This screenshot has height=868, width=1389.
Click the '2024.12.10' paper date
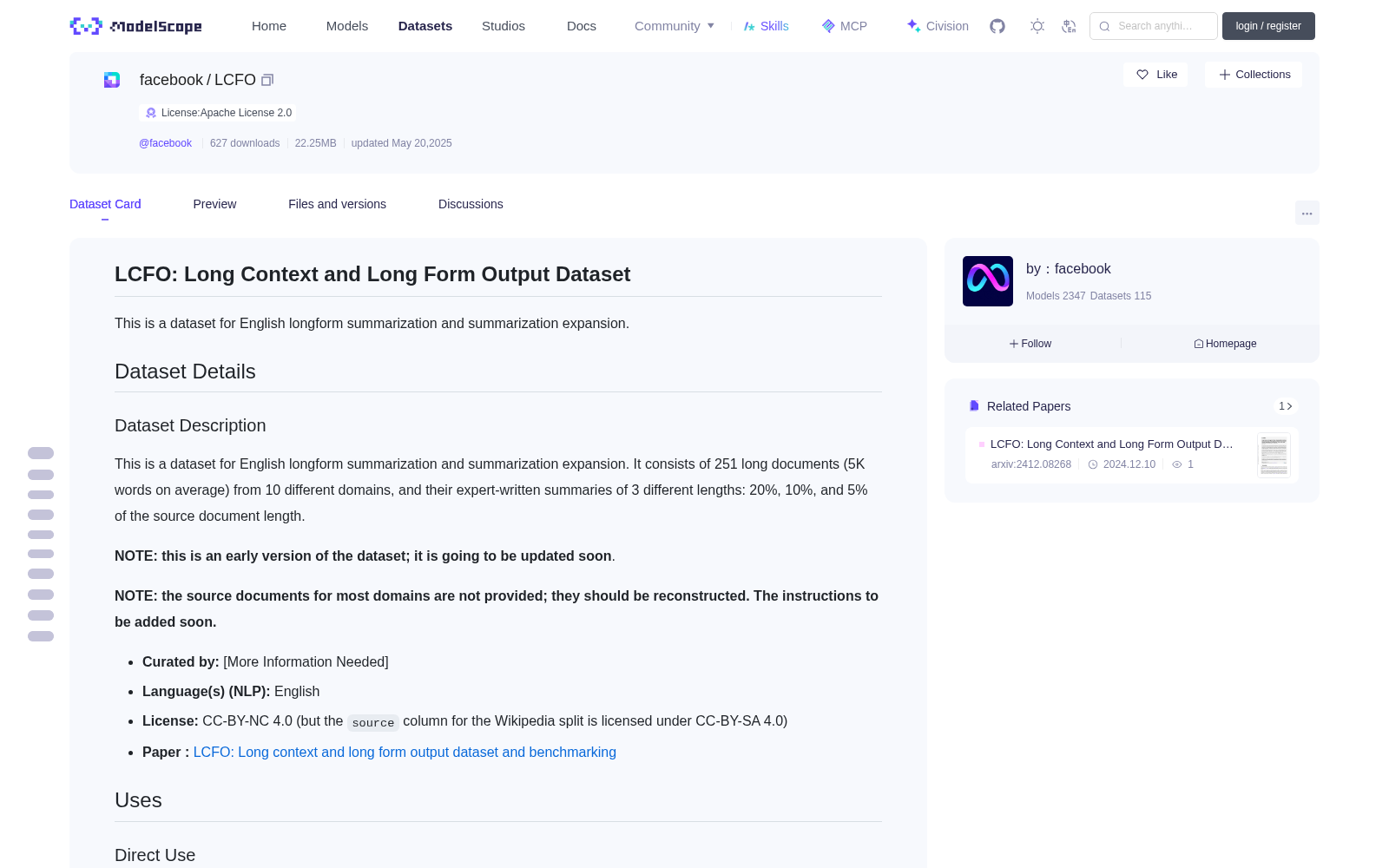point(1129,464)
